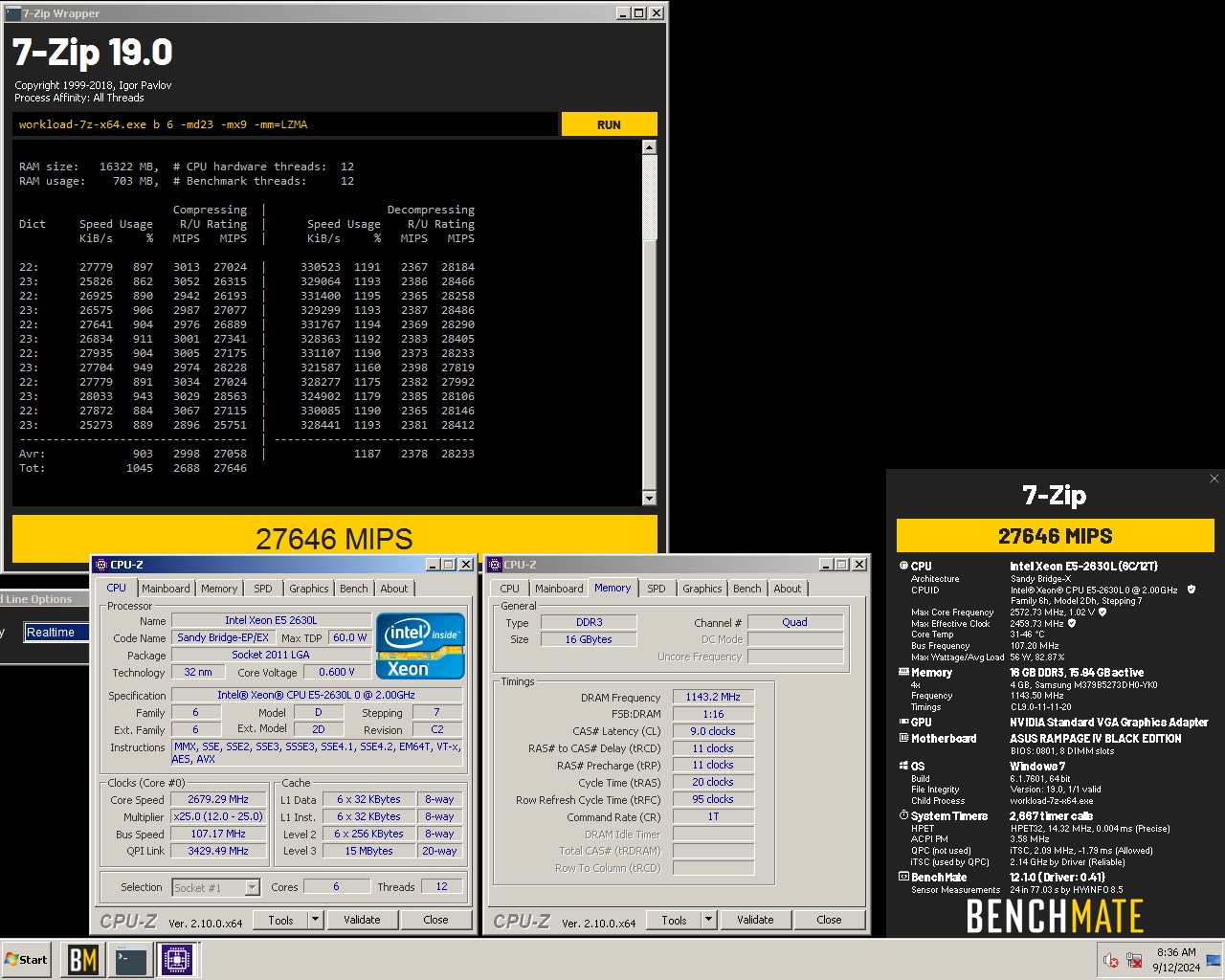Click the OS Windows icon in BenchMate panel
Screen dimensions: 1225x980
coord(903,766)
